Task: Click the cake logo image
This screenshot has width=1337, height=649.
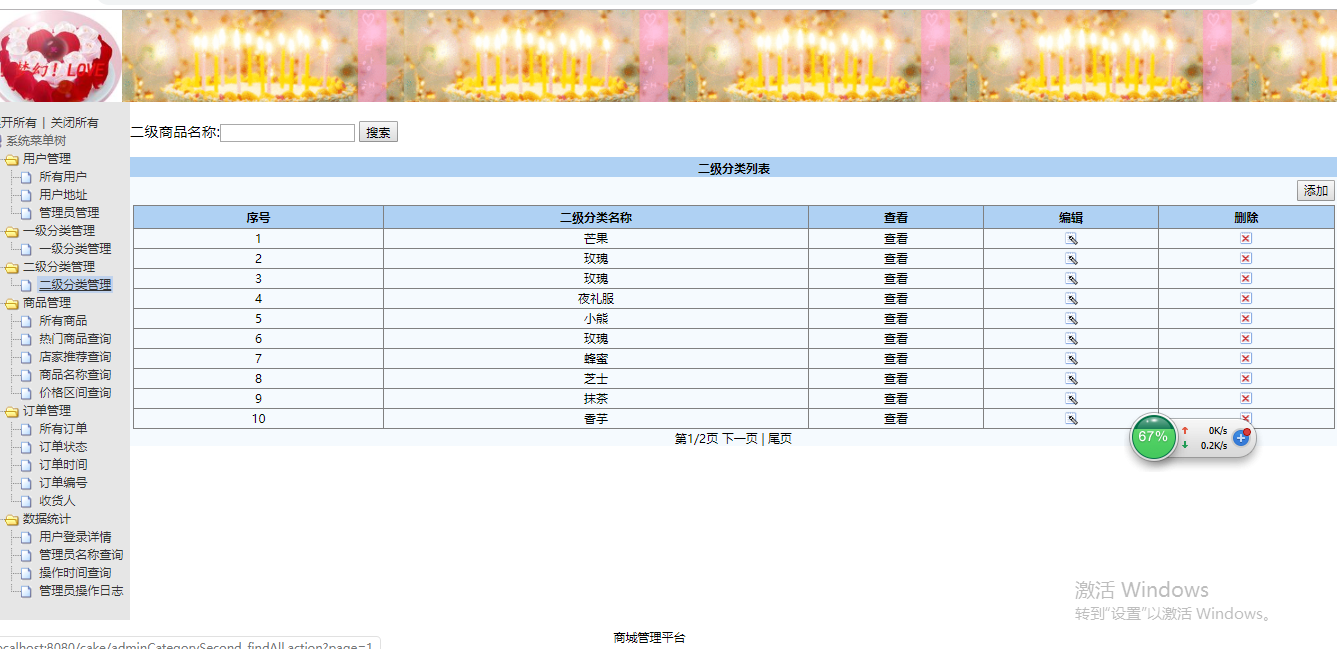Action: pyautogui.click(x=59, y=57)
